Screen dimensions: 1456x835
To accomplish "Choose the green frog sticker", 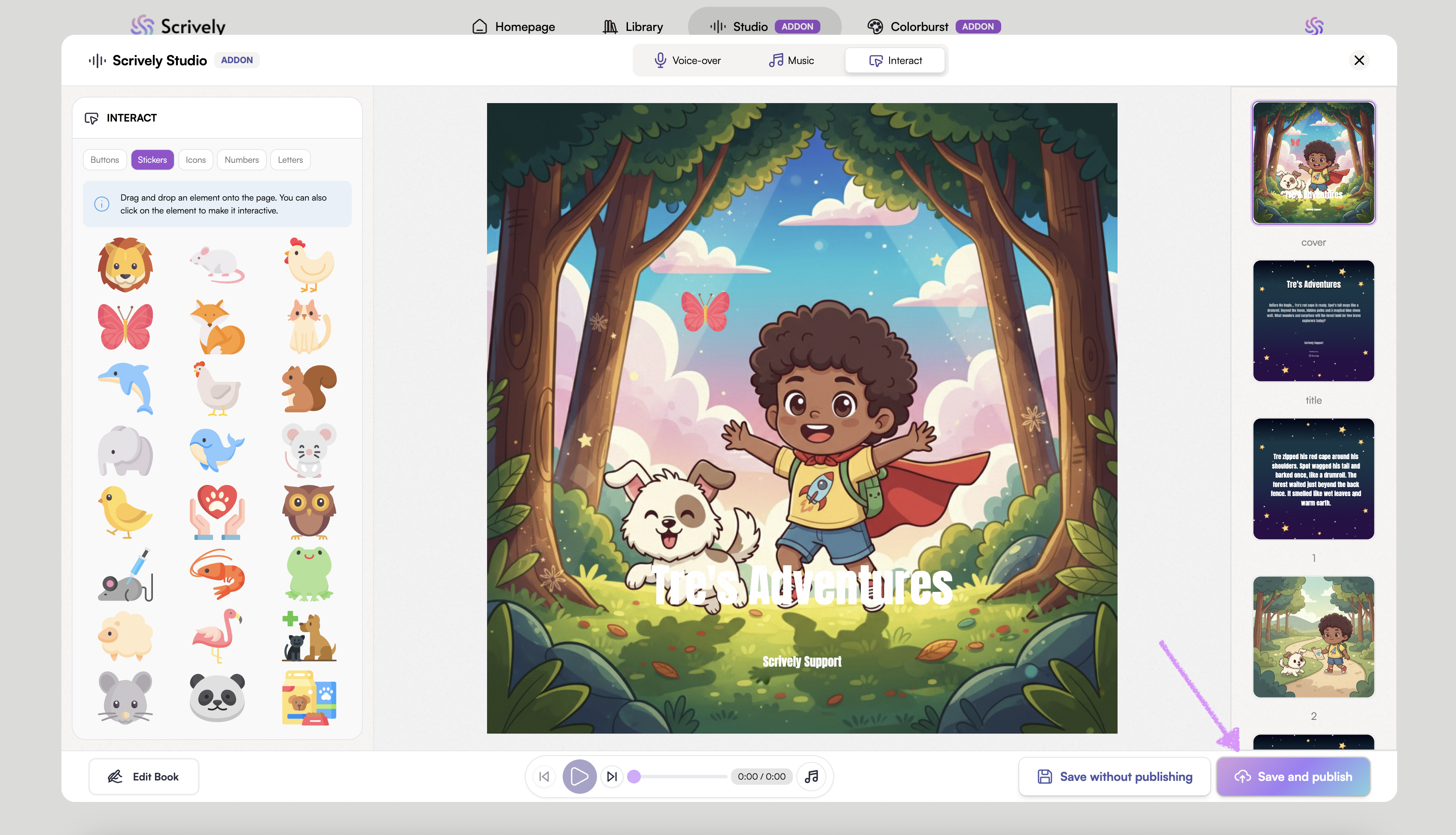I will (308, 573).
